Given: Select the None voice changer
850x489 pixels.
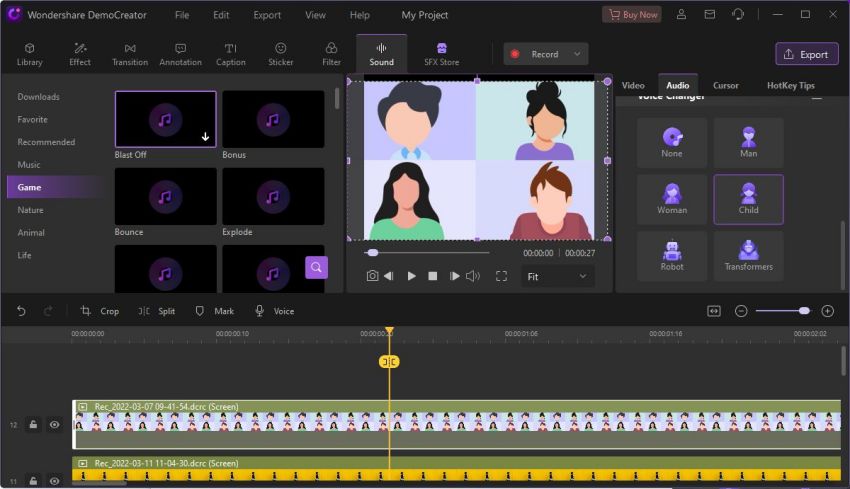Looking at the screenshot, I should pos(672,143).
